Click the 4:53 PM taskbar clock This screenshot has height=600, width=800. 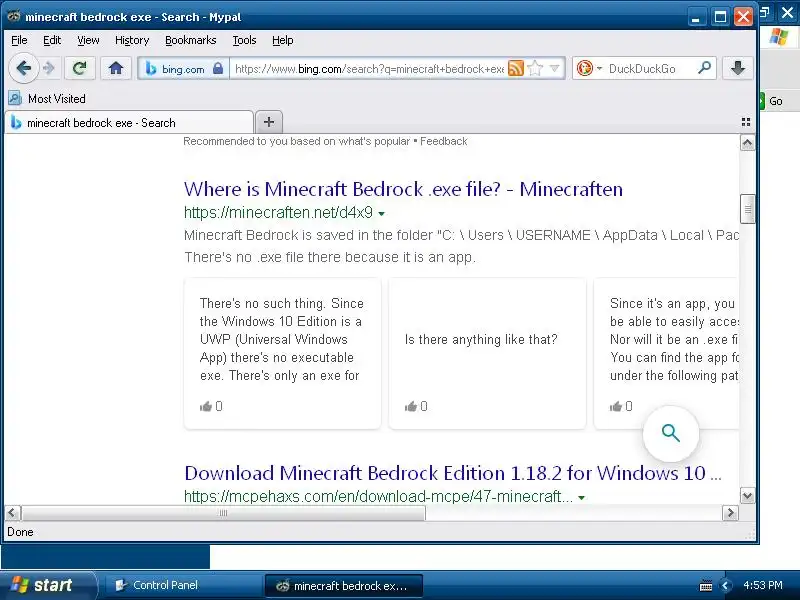point(763,585)
